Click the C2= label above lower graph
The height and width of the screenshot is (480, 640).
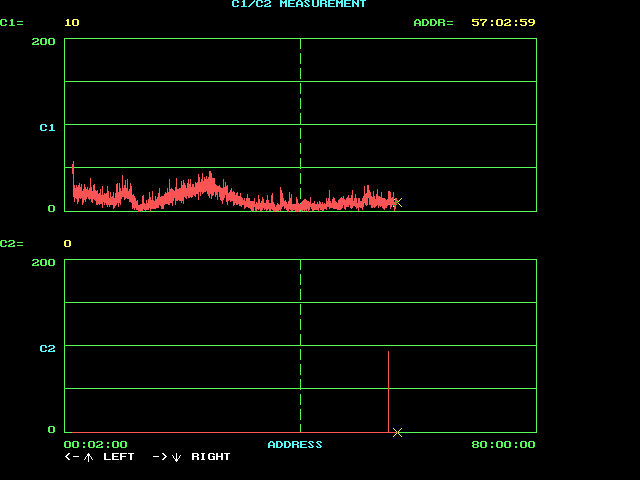click(x=12, y=244)
